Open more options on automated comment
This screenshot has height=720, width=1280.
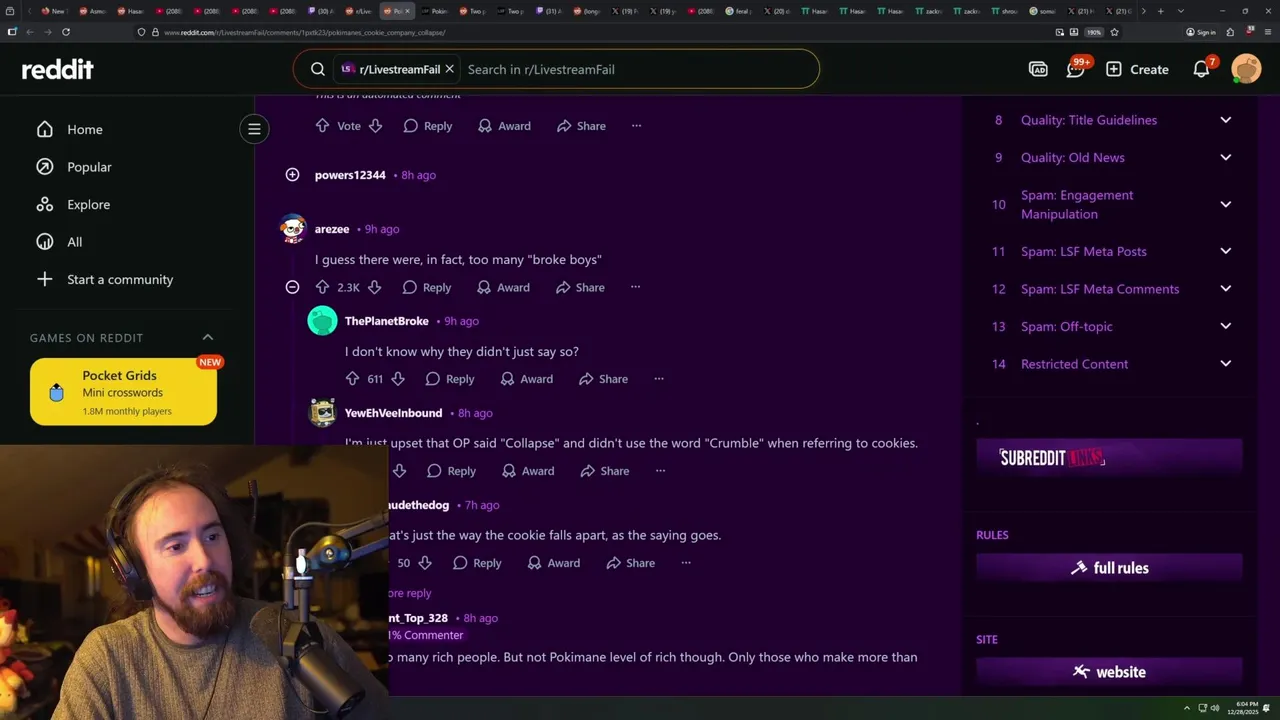point(636,126)
